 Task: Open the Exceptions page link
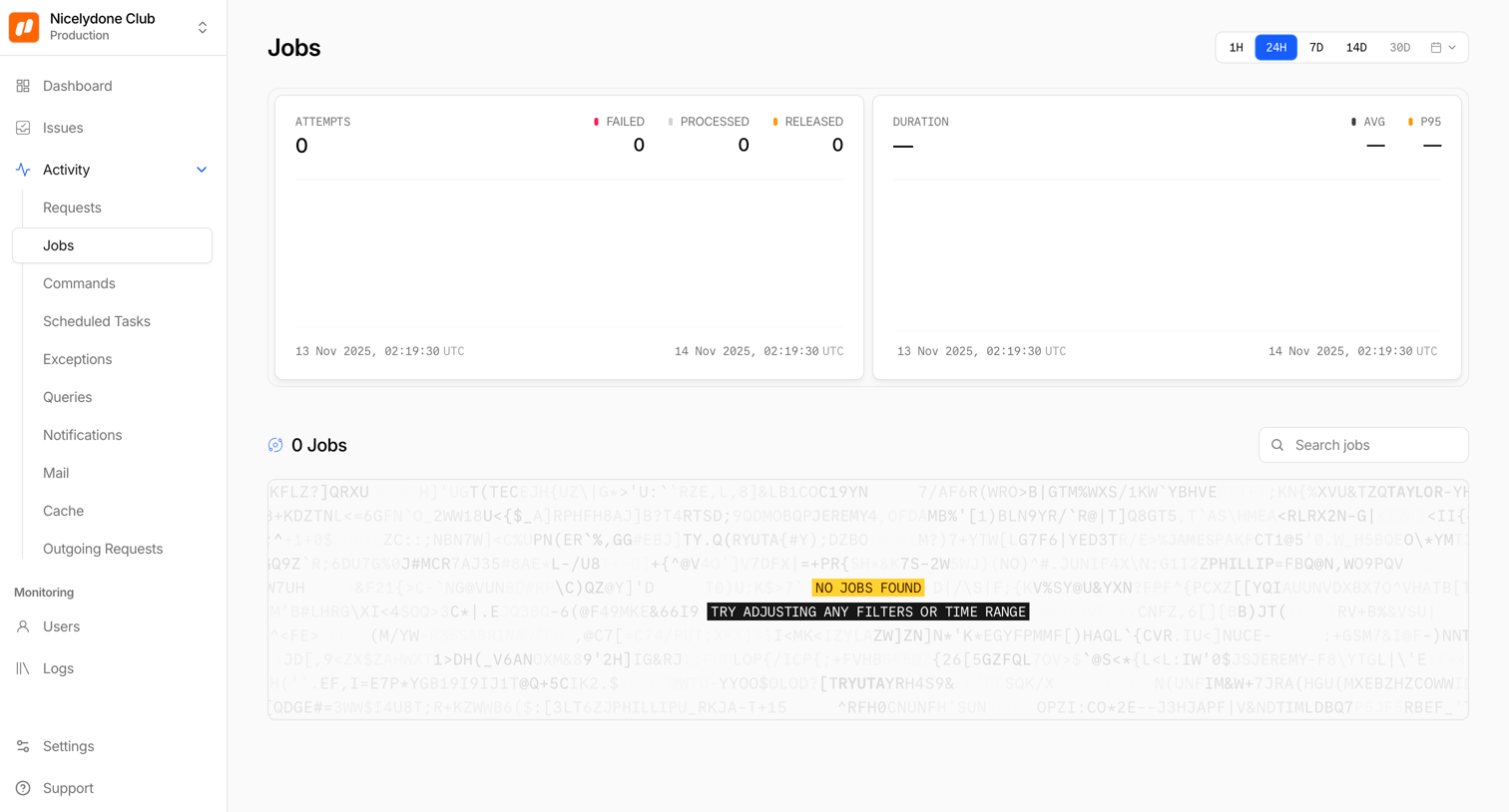[x=78, y=359]
